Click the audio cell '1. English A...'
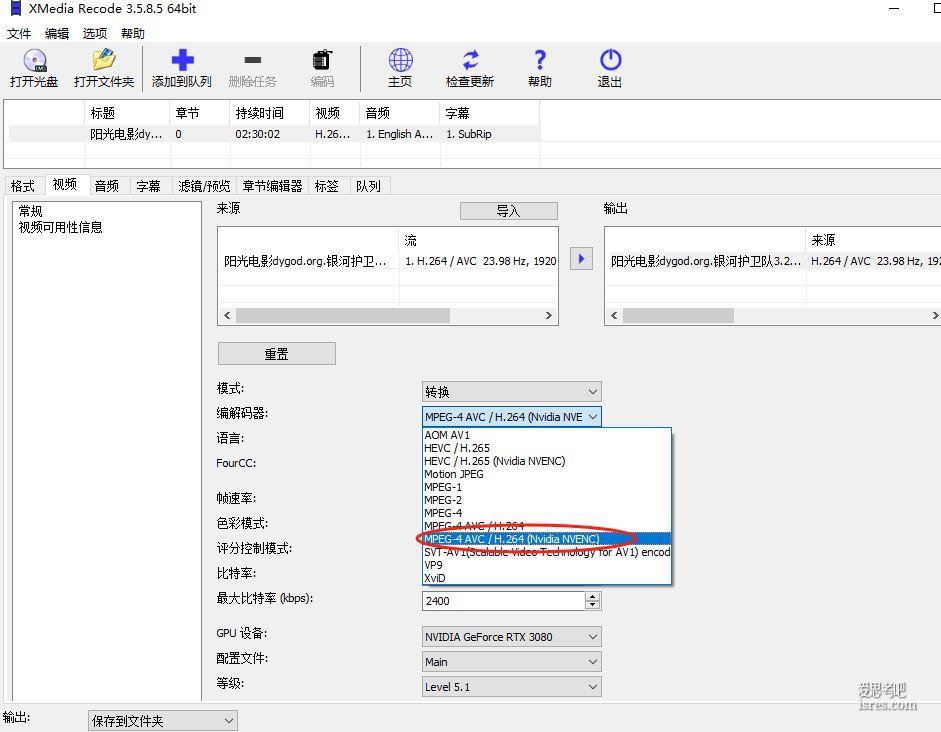This screenshot has height=732, width=941. click(400, 134)
